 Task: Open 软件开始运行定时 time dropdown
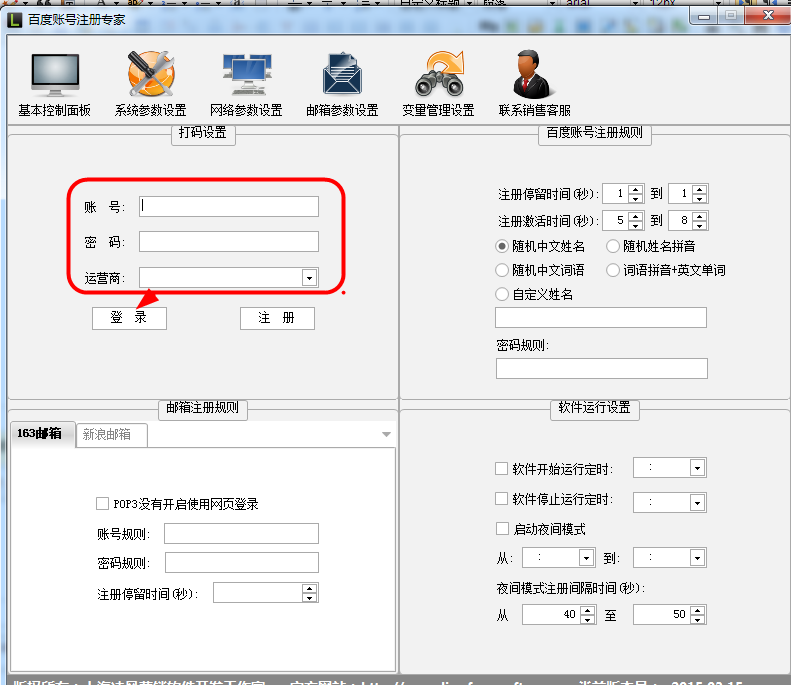pyautogui.click(x=697, y=468)
